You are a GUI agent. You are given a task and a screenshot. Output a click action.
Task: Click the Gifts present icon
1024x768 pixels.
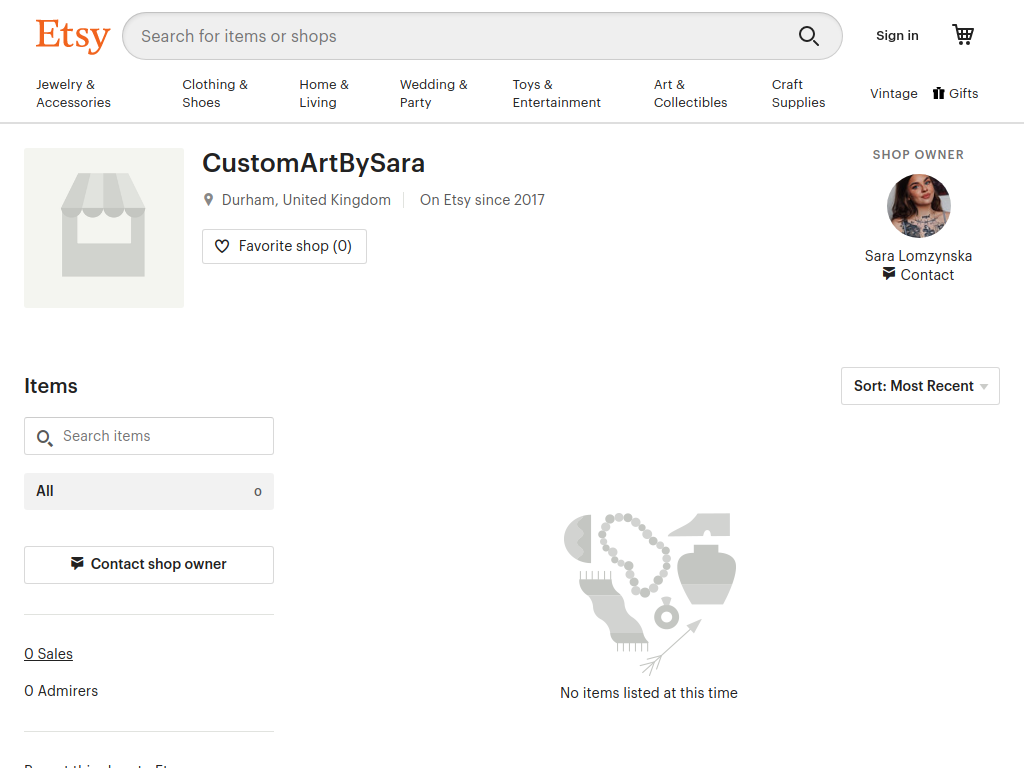click(938, 93)
